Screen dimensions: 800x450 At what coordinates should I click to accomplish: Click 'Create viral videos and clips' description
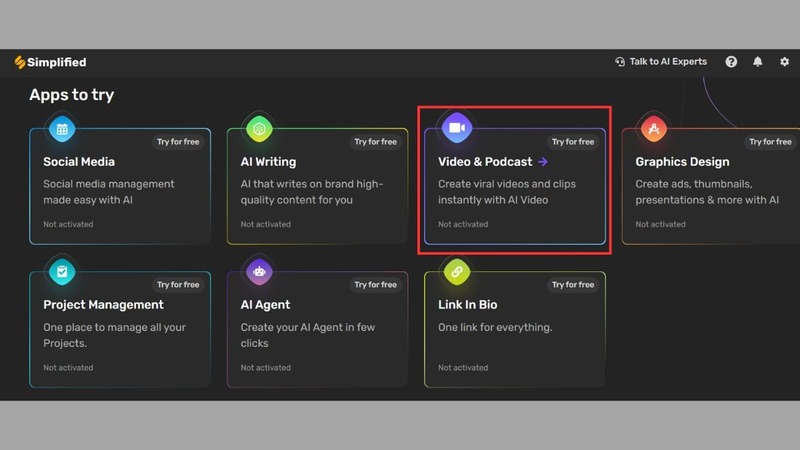507,192
